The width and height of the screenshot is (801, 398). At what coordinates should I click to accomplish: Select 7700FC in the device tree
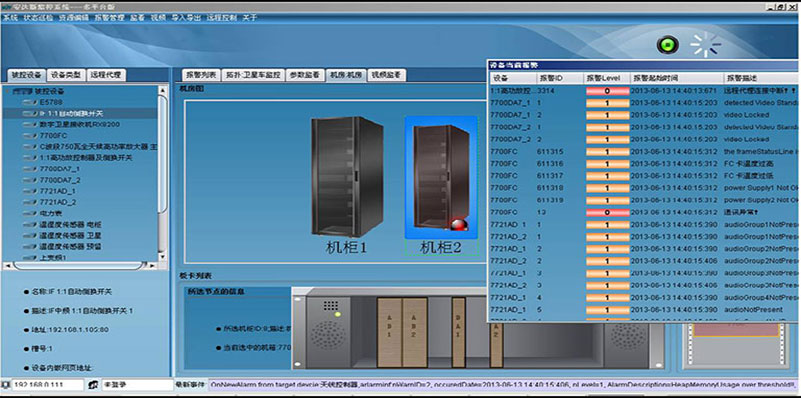(53, 135)
